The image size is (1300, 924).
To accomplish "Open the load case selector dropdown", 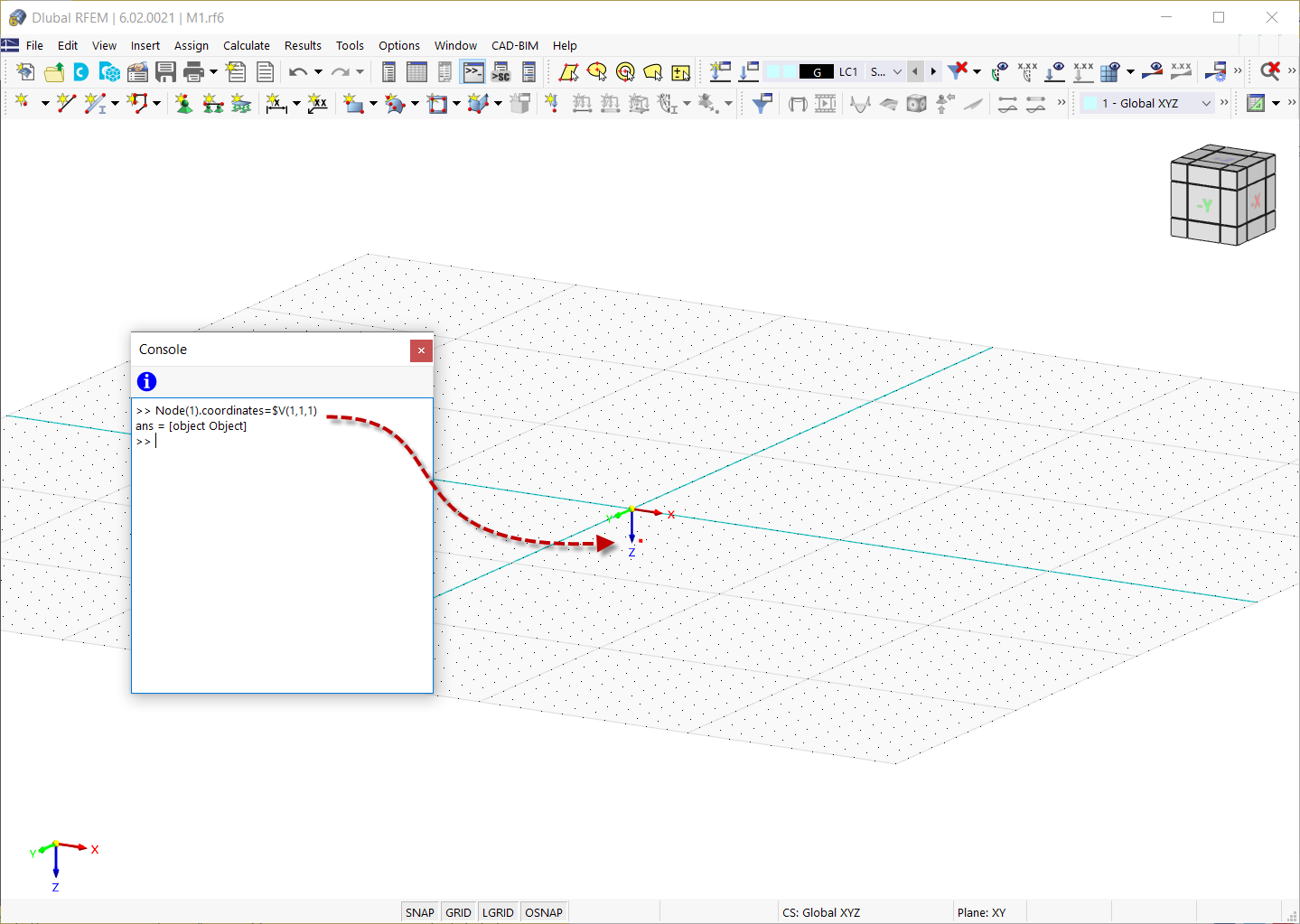I will [897, 71].
